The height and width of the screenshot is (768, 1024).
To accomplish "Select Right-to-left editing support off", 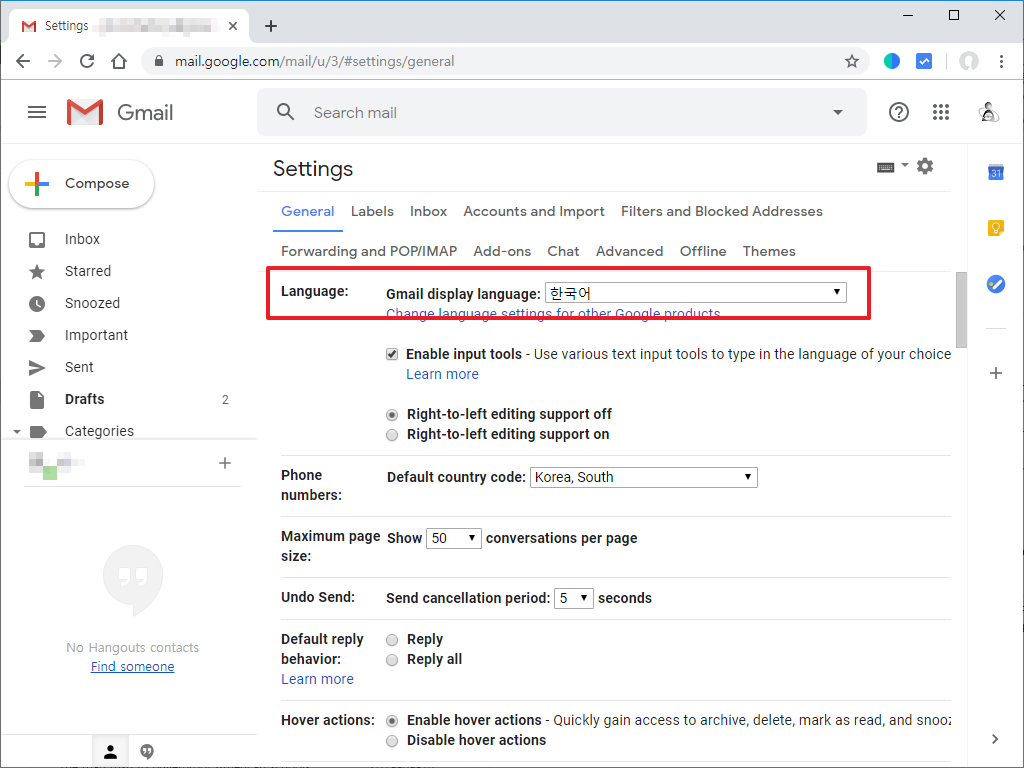I will tap(392, 415).
